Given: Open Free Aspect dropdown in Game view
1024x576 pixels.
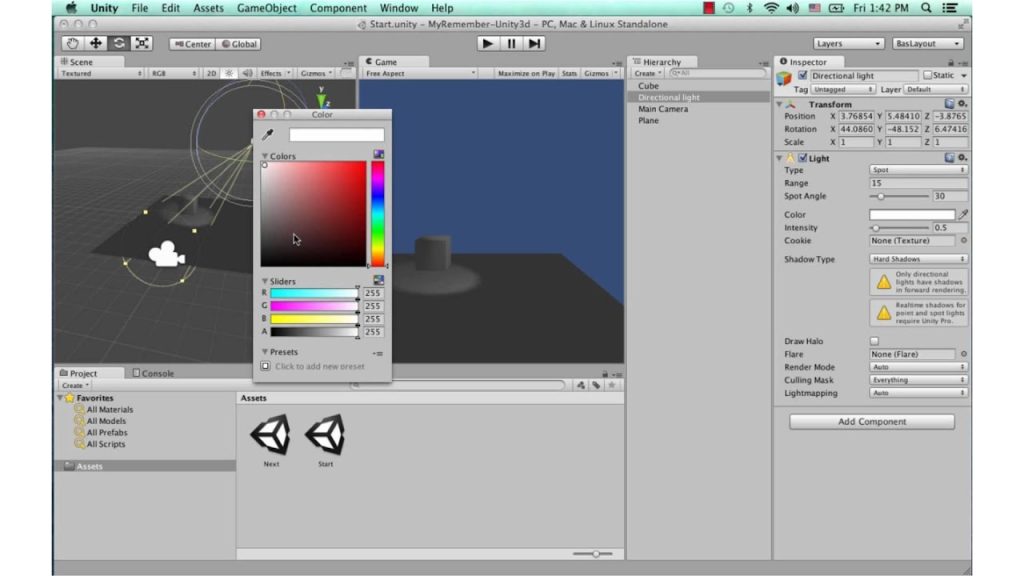Looking at the screenshot, I should click(419, 73).
